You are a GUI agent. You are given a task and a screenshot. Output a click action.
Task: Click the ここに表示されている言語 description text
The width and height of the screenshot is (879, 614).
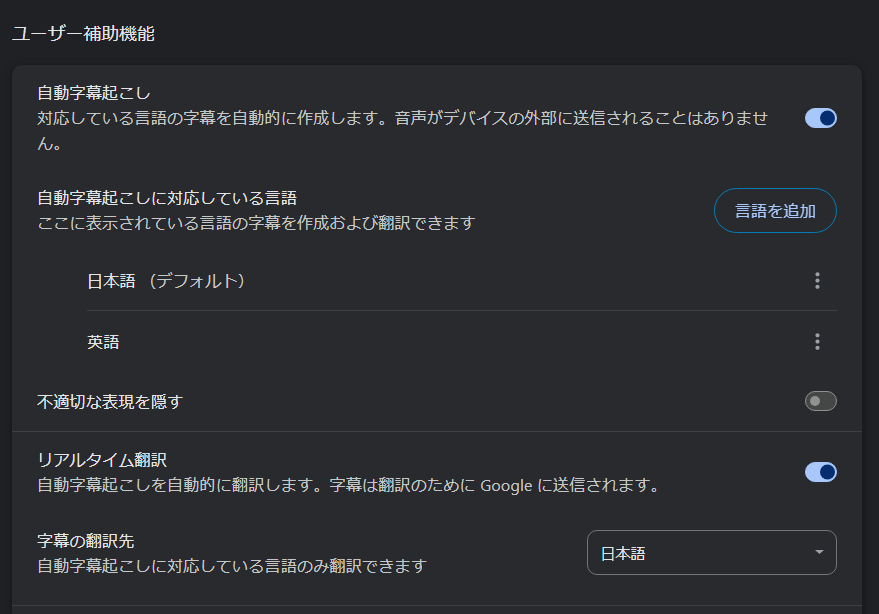tap(255, 222)
